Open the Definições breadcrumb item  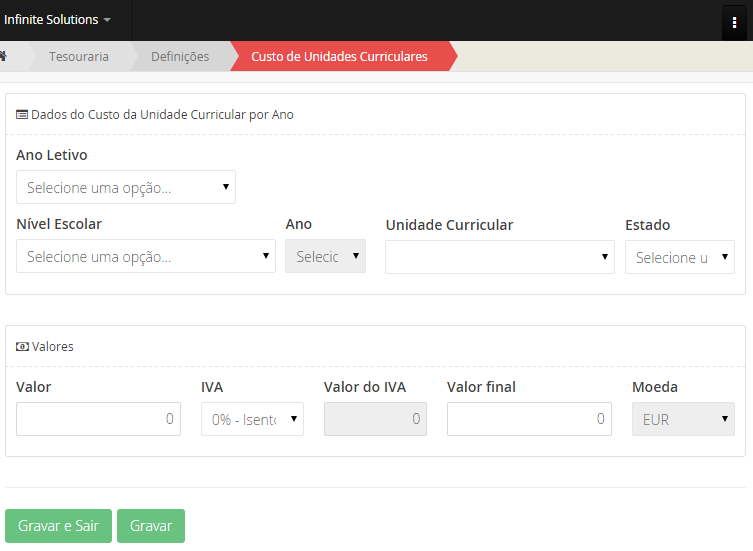[x=180, y=57]
